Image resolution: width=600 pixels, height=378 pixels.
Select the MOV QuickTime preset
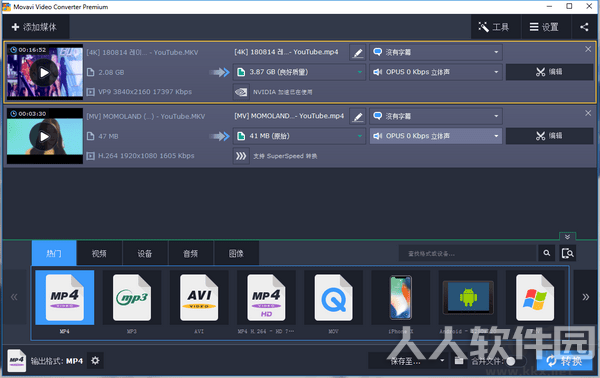coord(333,302)
